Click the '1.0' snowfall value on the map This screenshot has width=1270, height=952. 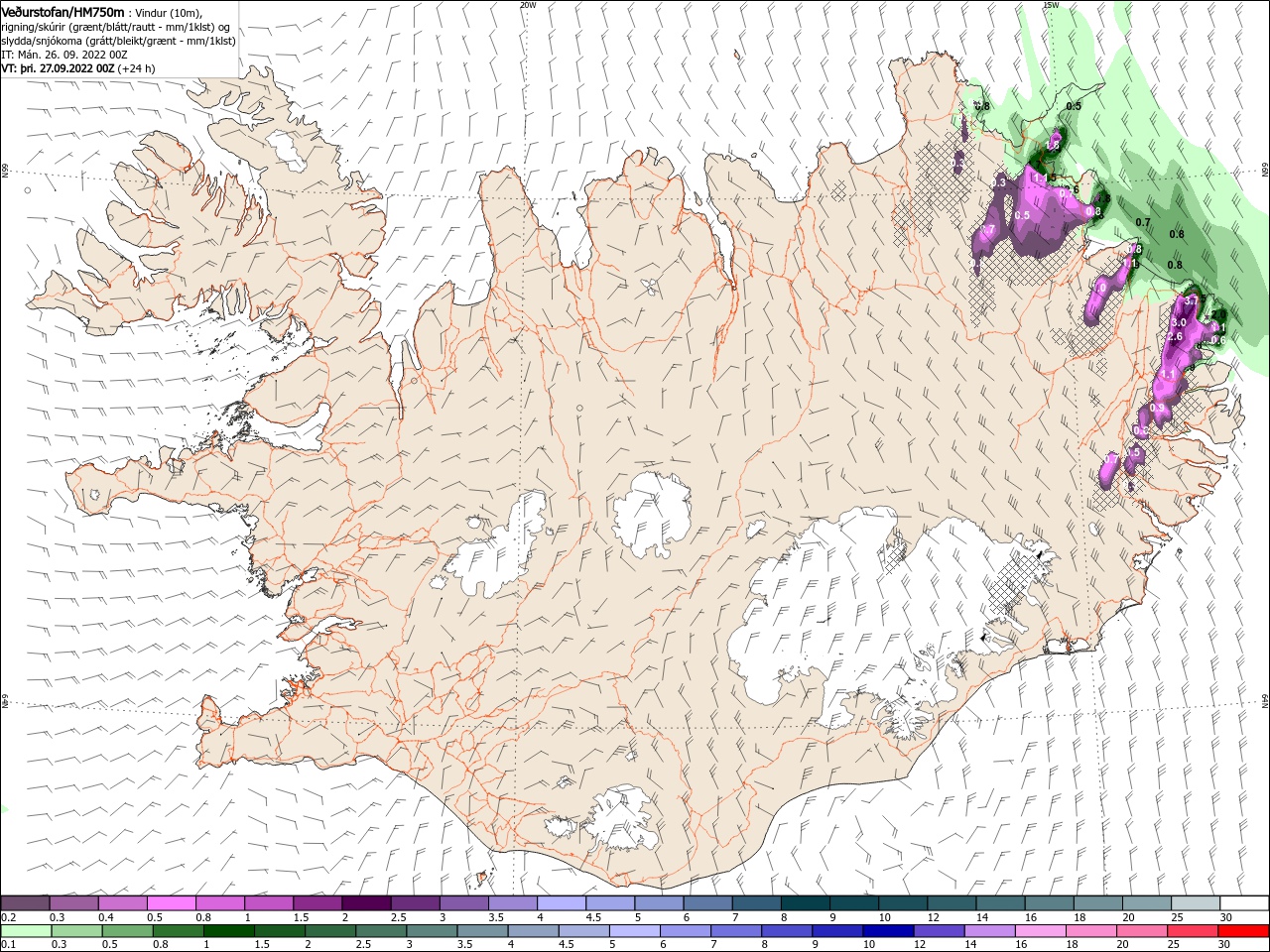pyautogui.click(x=1097, y=288)
